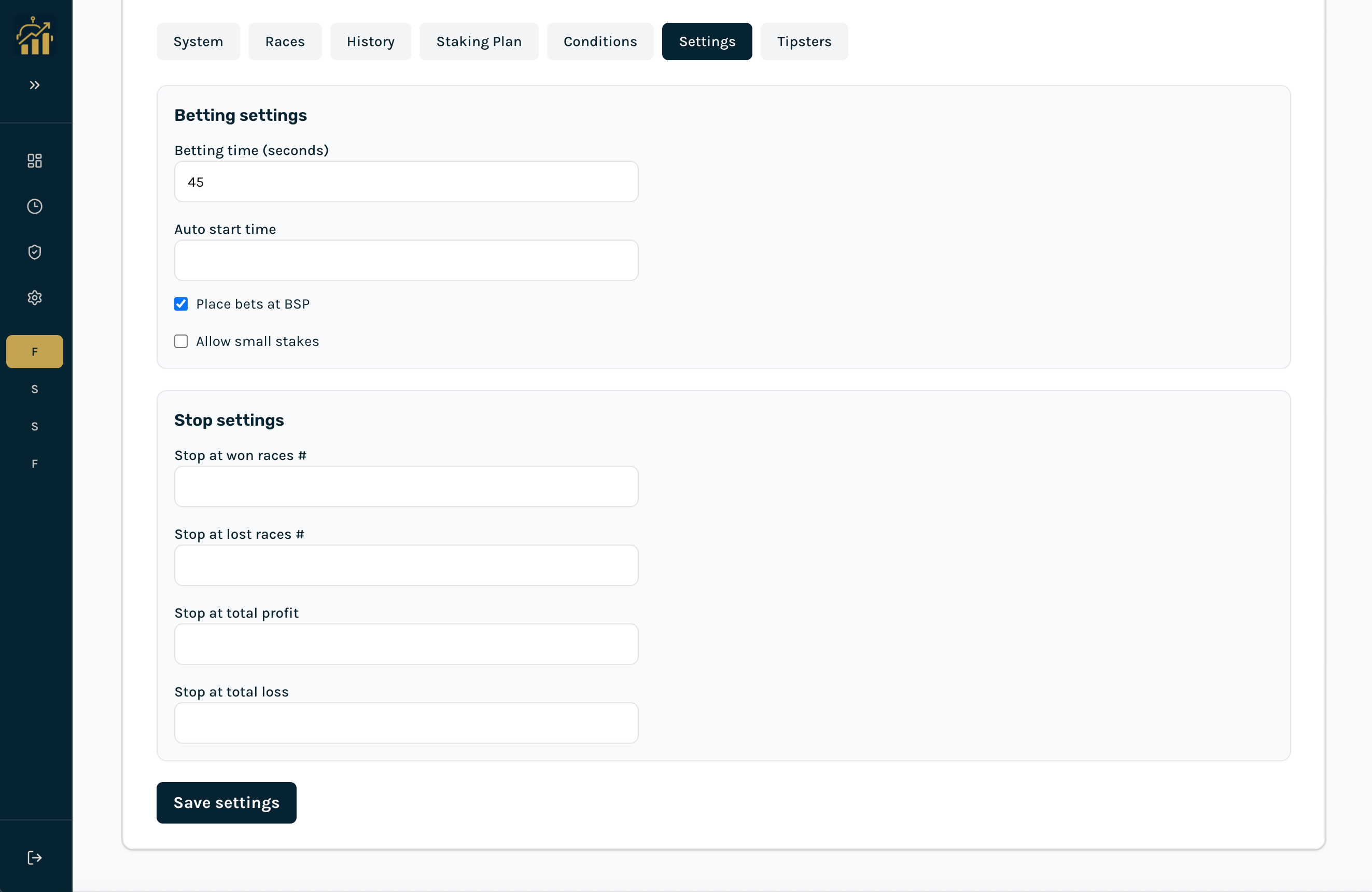Enable Allow small stakes checkbox
The width and height of the screenshot is (1372, 892).
[x=181, y=341]
